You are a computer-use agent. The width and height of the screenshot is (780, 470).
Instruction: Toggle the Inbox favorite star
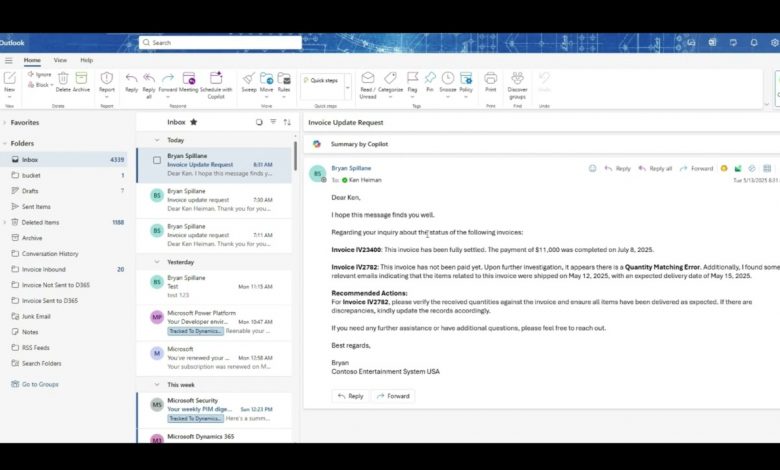coord(194,122)
